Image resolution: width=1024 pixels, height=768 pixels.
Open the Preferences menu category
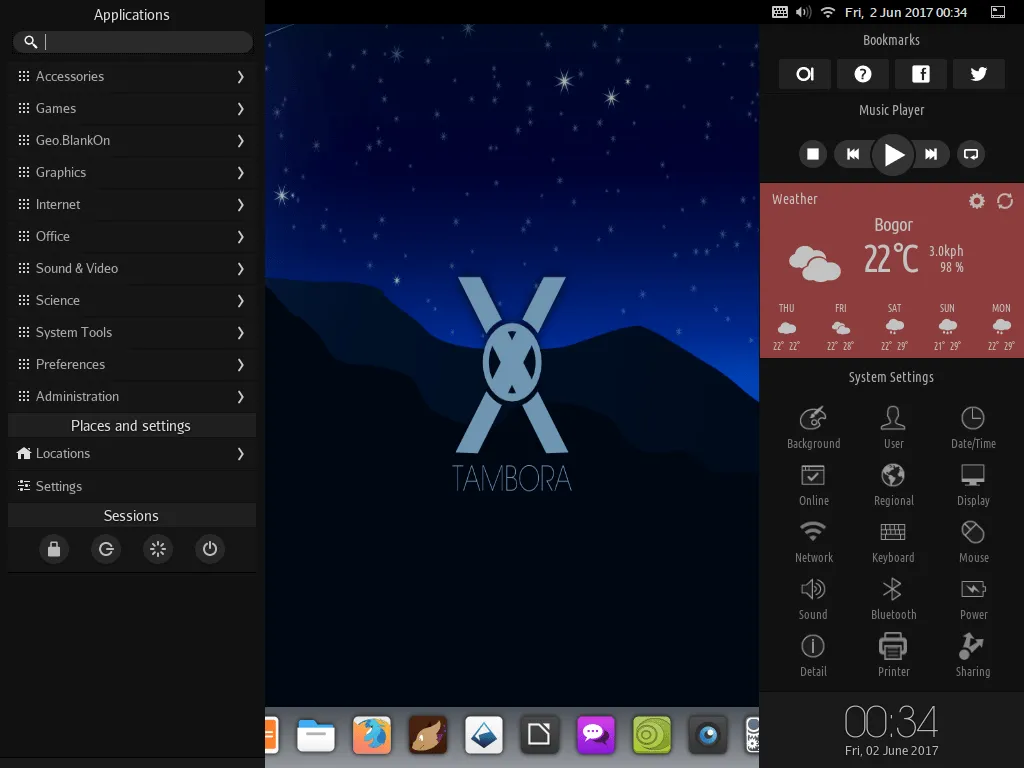click(x=131, y=364)
